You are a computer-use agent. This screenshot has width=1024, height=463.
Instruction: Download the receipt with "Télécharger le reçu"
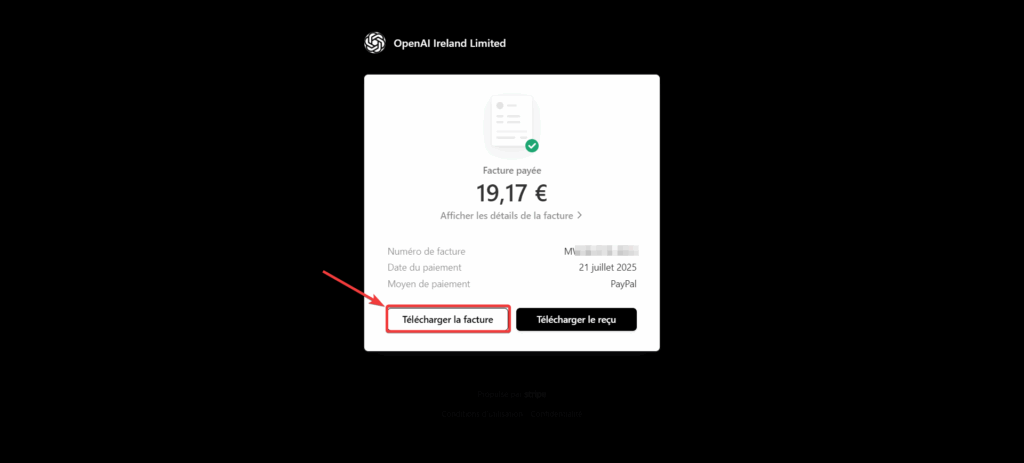(576, 320)
